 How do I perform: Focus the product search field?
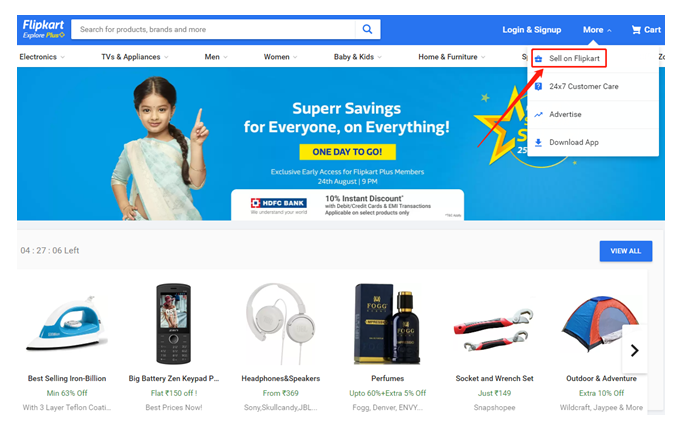point(213,29)
